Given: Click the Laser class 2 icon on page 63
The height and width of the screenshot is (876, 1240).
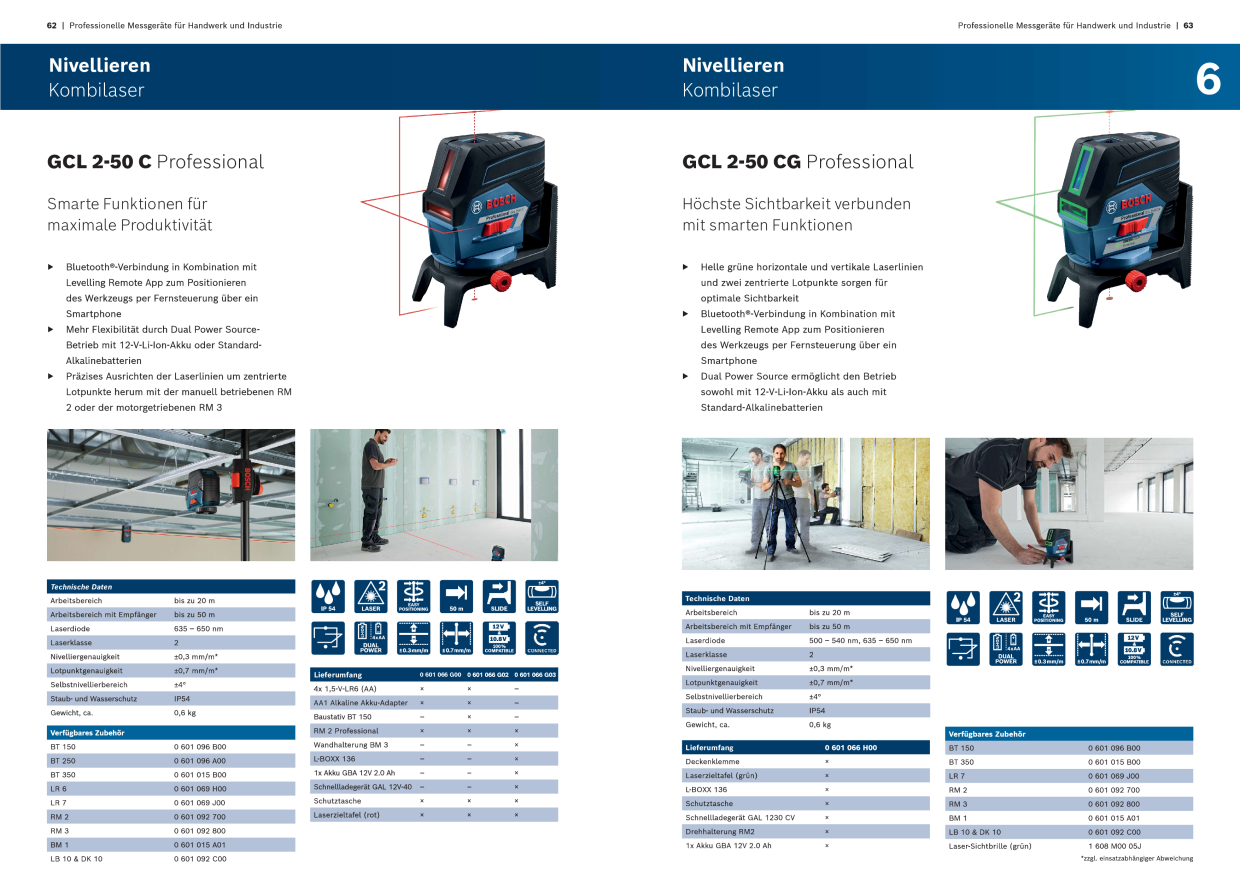Looking at the screenshot, I should pyautogui.click(x=1006, y=608).
